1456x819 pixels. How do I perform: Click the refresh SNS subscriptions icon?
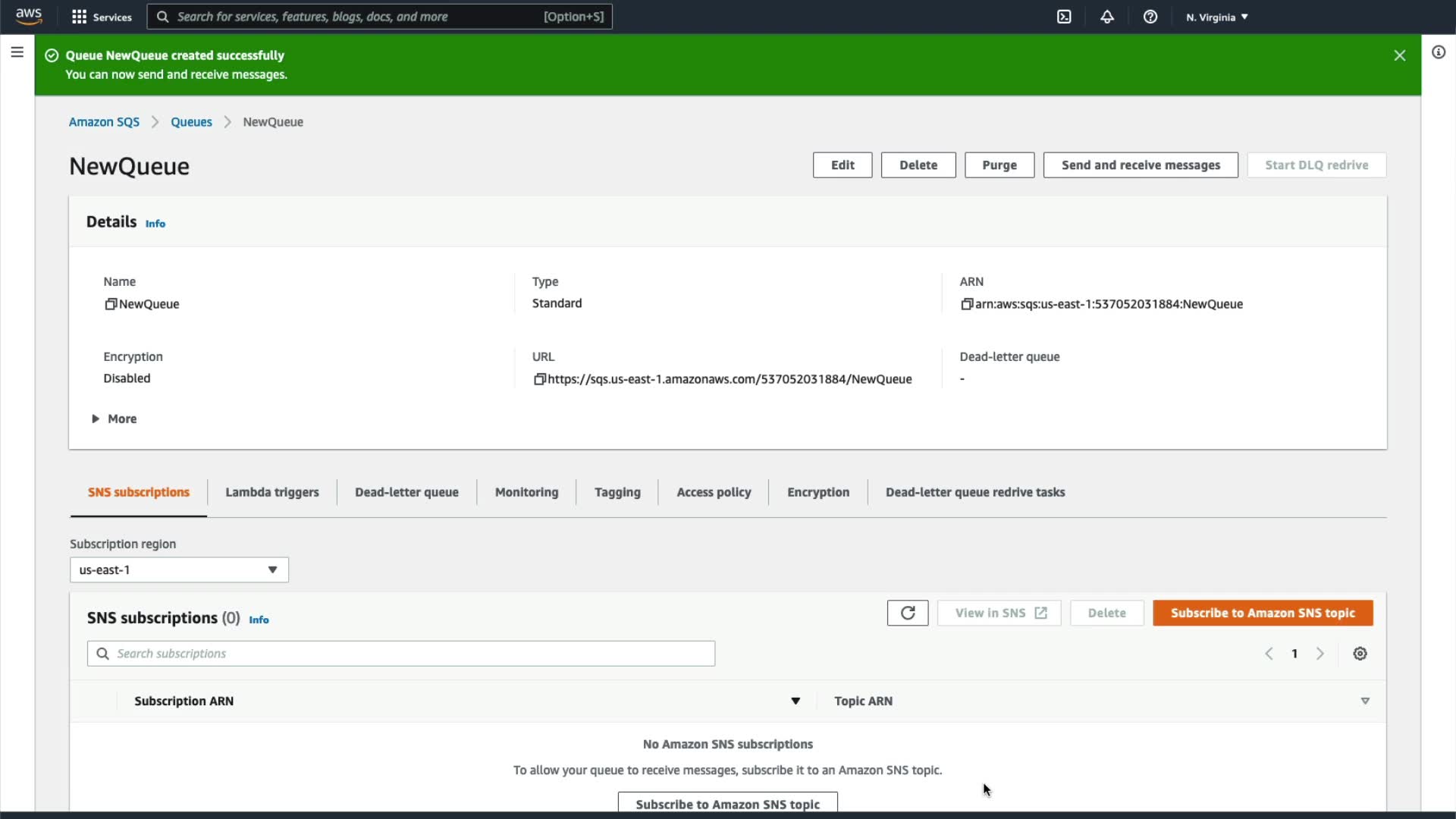pyautogui.click(x=908, y=613)
